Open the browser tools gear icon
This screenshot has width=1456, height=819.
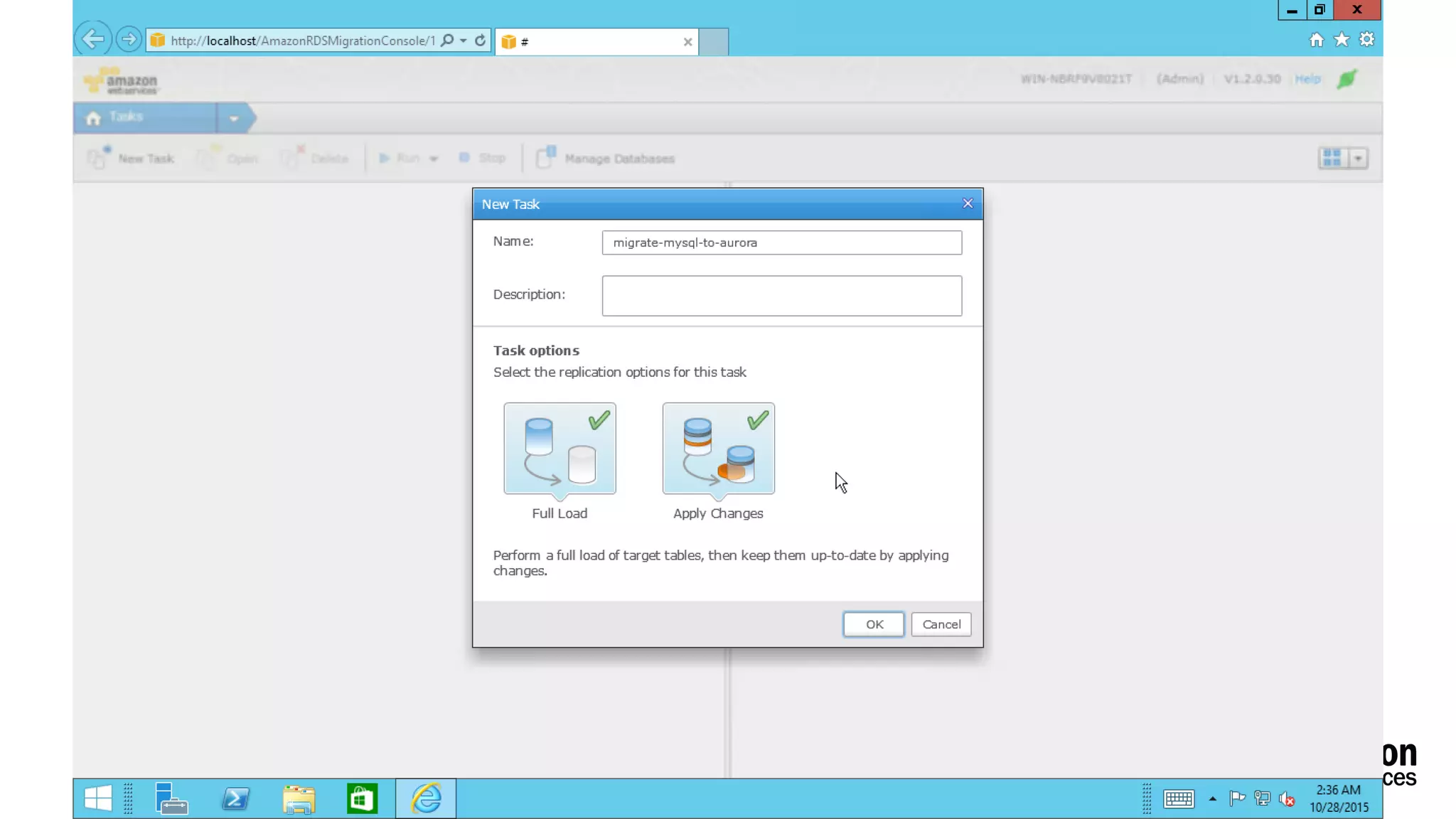[1366, 40]
